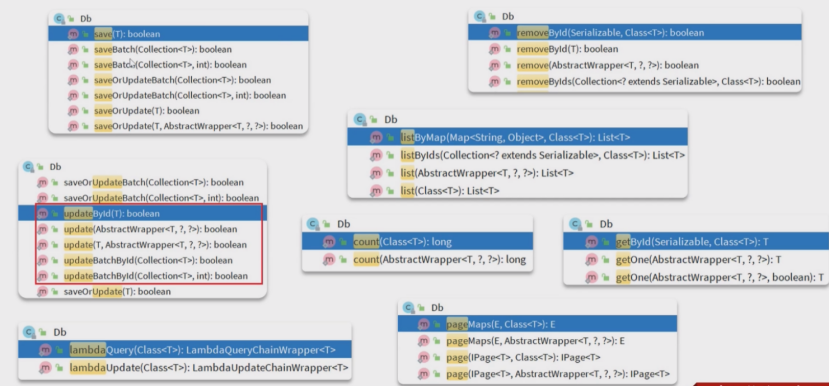Click the Db label above lambdaQuery methods

pos(60,332)
